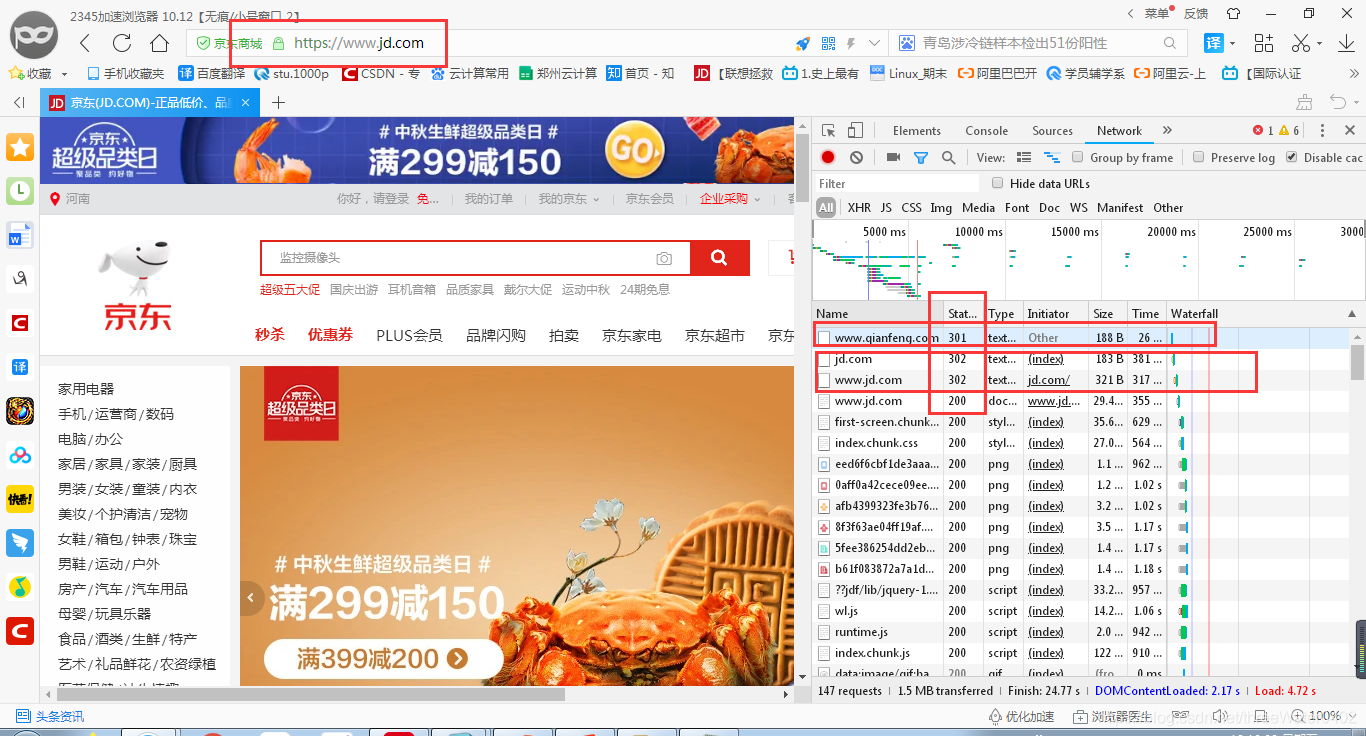1366x736 pixels.
Task: Toggle the DevTools device toolbar icon
Action: click(x=855, y=131)
